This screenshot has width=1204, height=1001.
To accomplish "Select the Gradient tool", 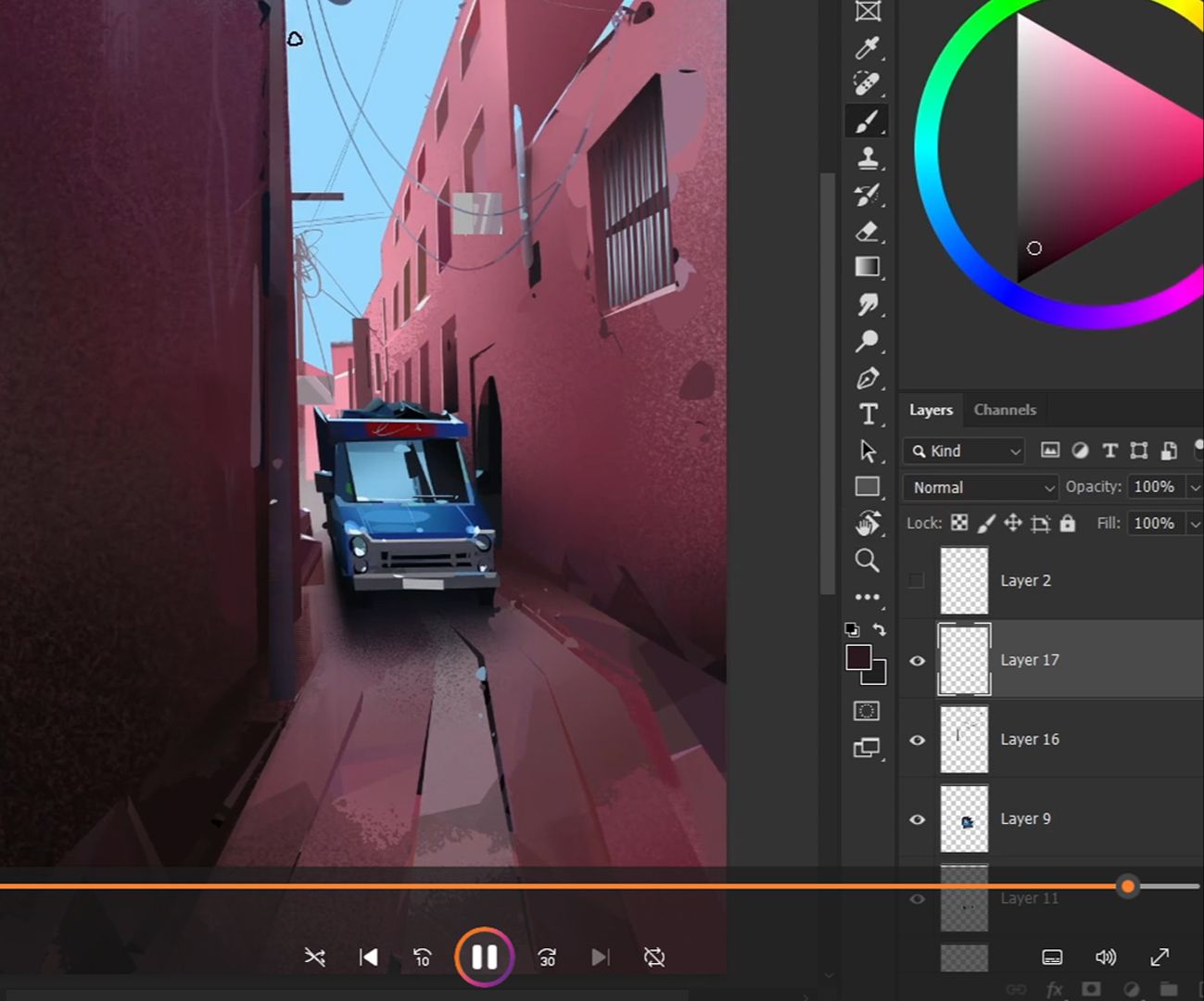I will (x=868, y=267).
